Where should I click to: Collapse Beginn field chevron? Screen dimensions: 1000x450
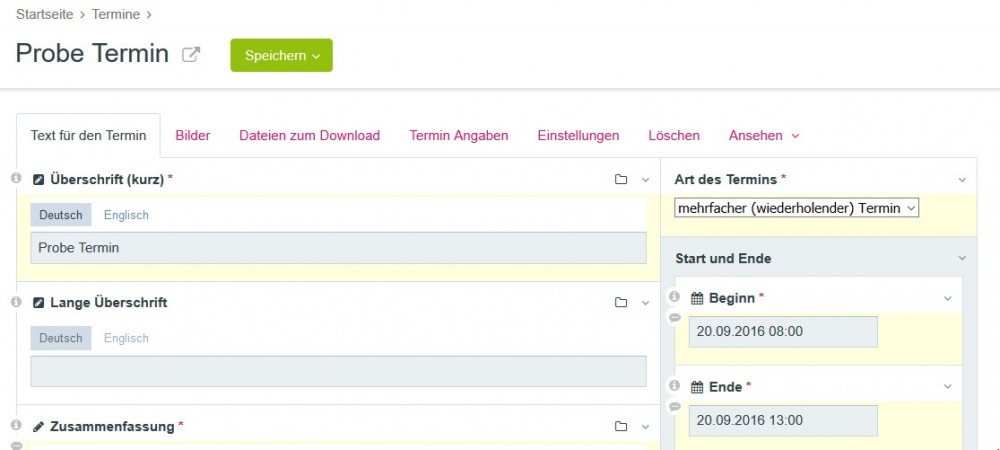coord(948,298)
